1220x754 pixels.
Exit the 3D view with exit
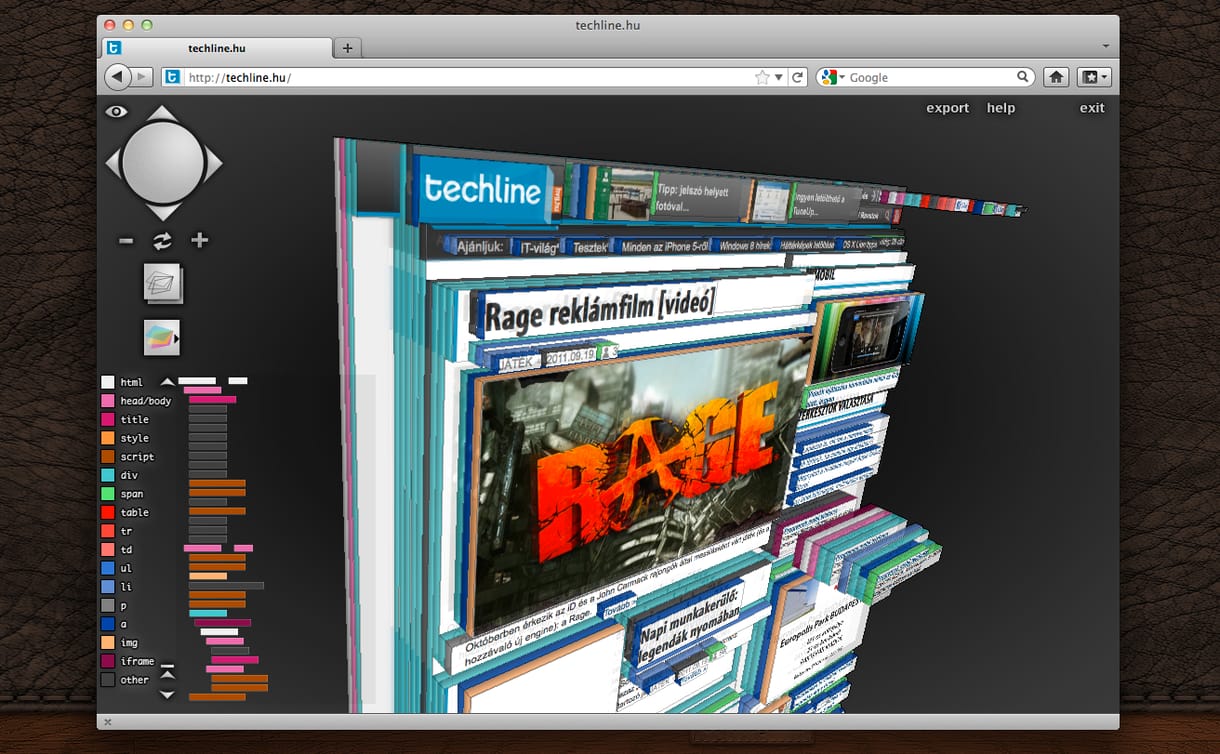click(x=1092, y=108)
